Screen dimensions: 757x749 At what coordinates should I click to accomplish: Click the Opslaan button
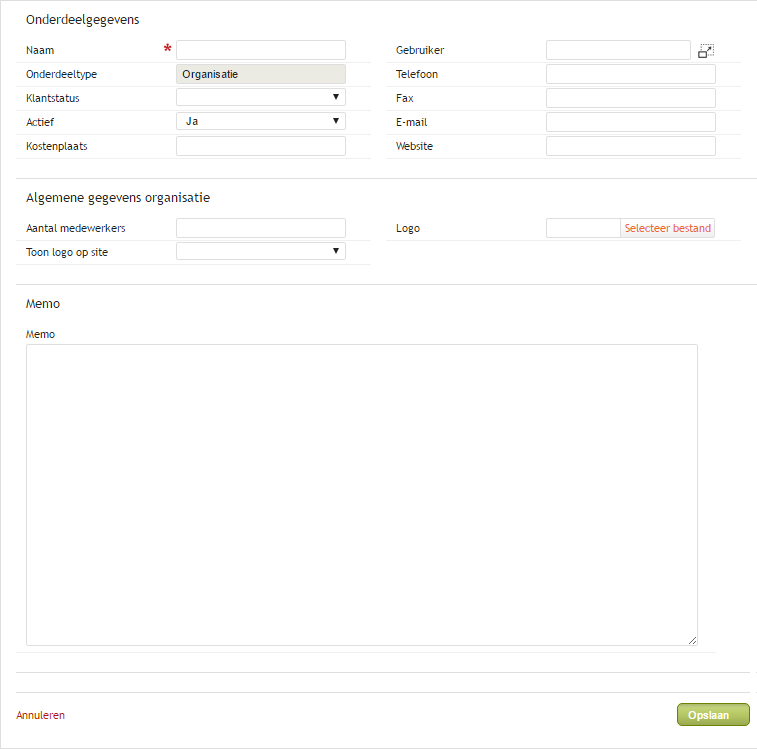[713, 715]
